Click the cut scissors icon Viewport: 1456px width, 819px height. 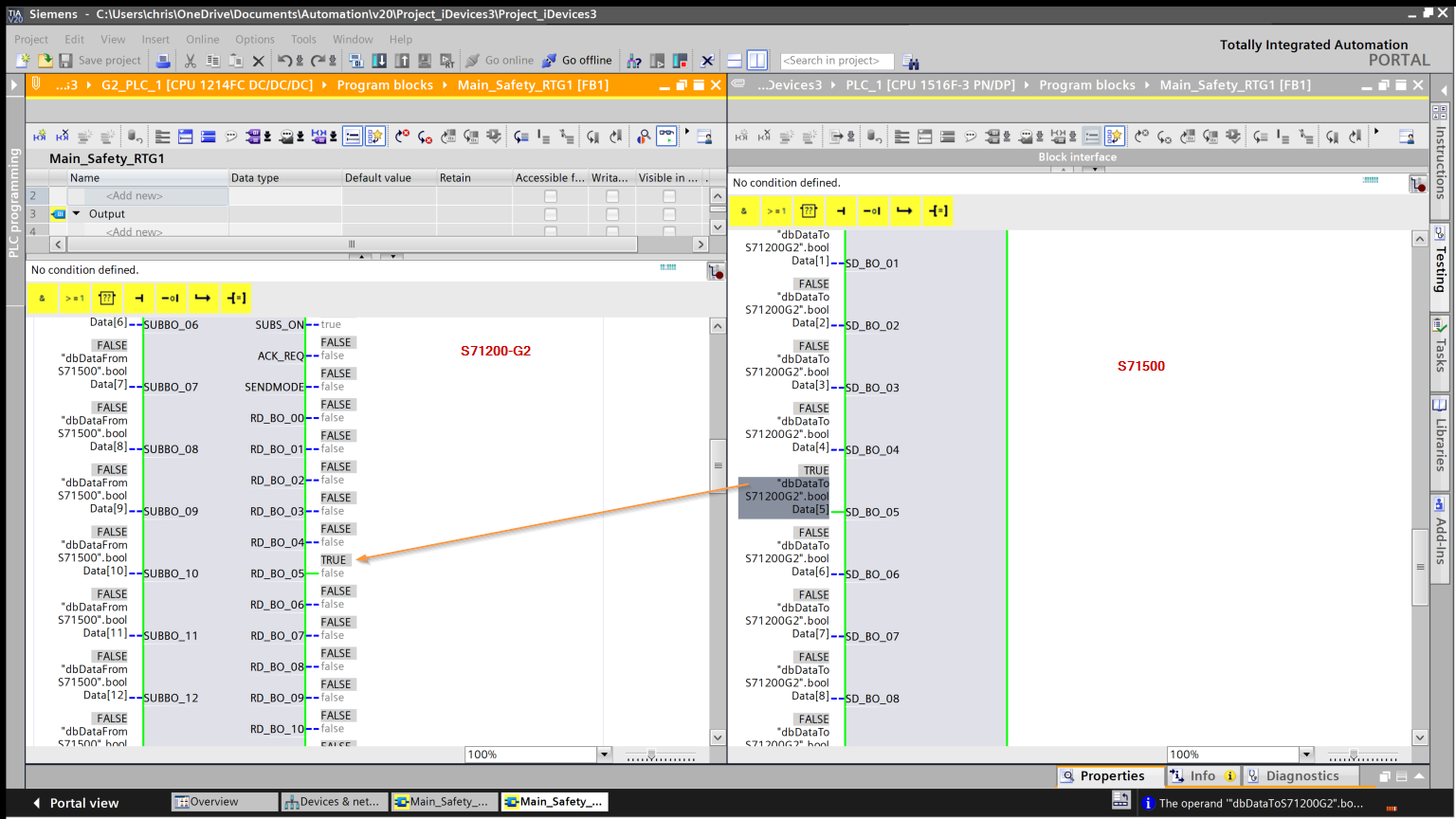[191, 61]
